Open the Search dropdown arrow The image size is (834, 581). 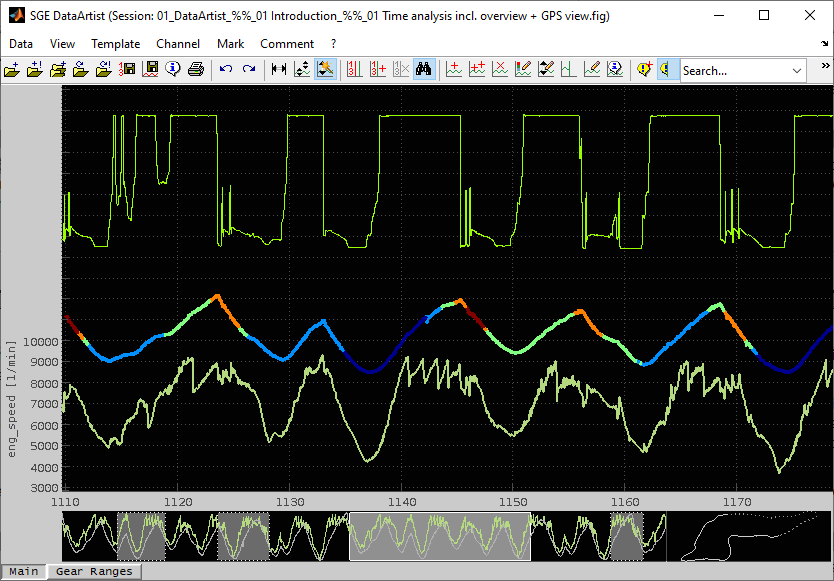[x=797, y=71]
